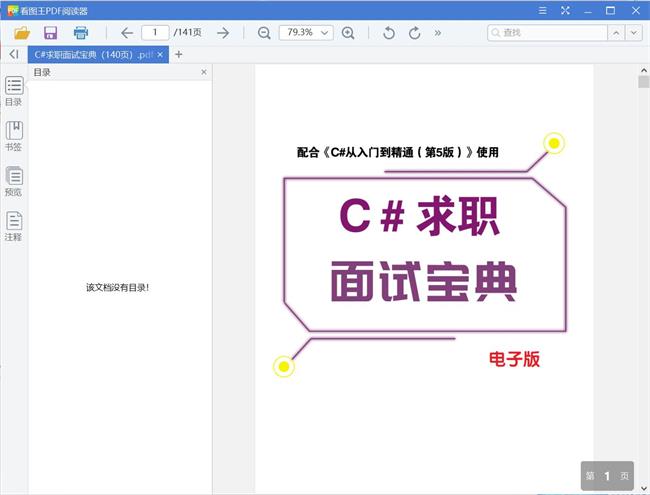Toggle fullscreen with the expand arrows icon
Viewport: 650px width, 495px height.
(565, 11)
